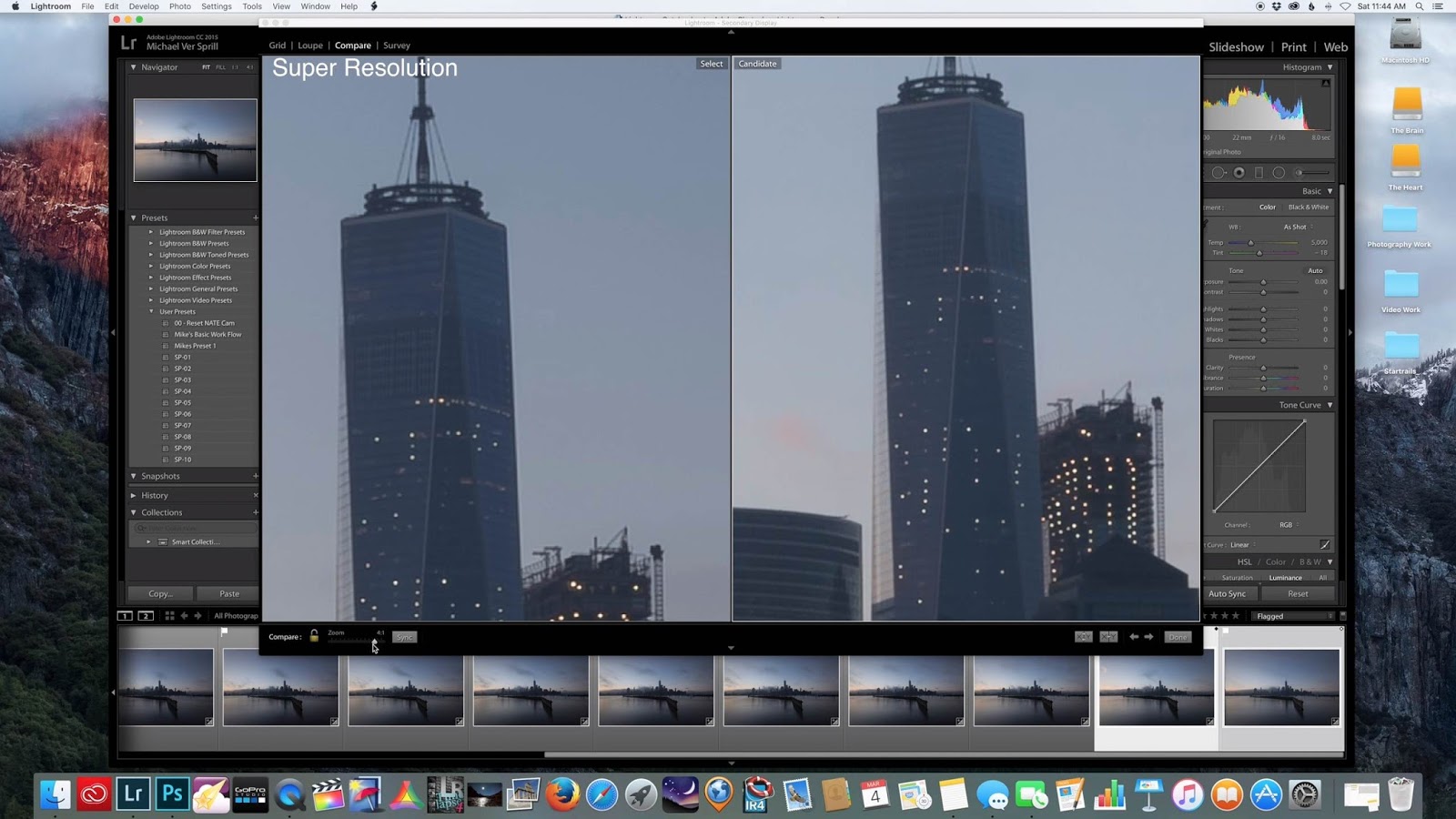Select Color treatment
This screenshot has height=819, width=1456.
1268,207
